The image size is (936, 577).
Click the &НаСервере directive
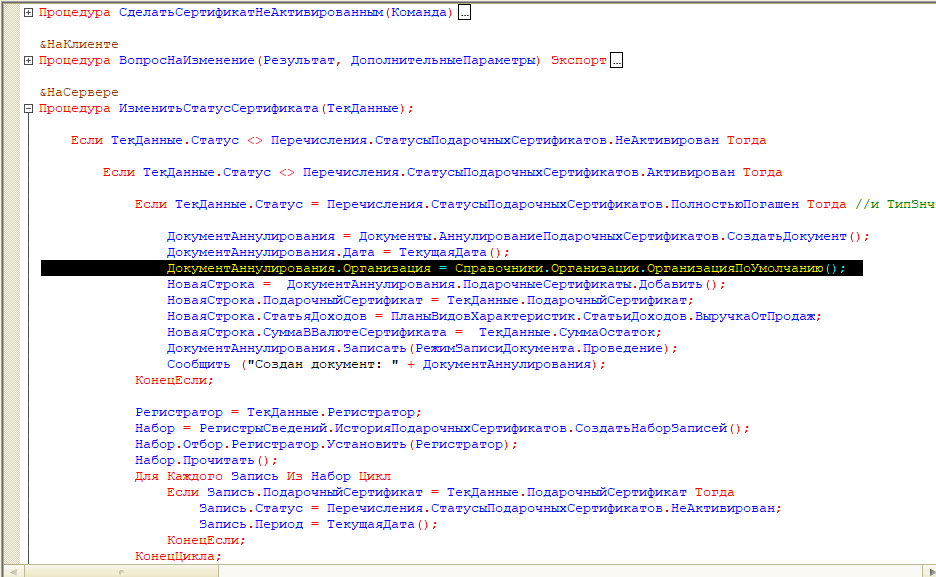click(x=79, y=92)
